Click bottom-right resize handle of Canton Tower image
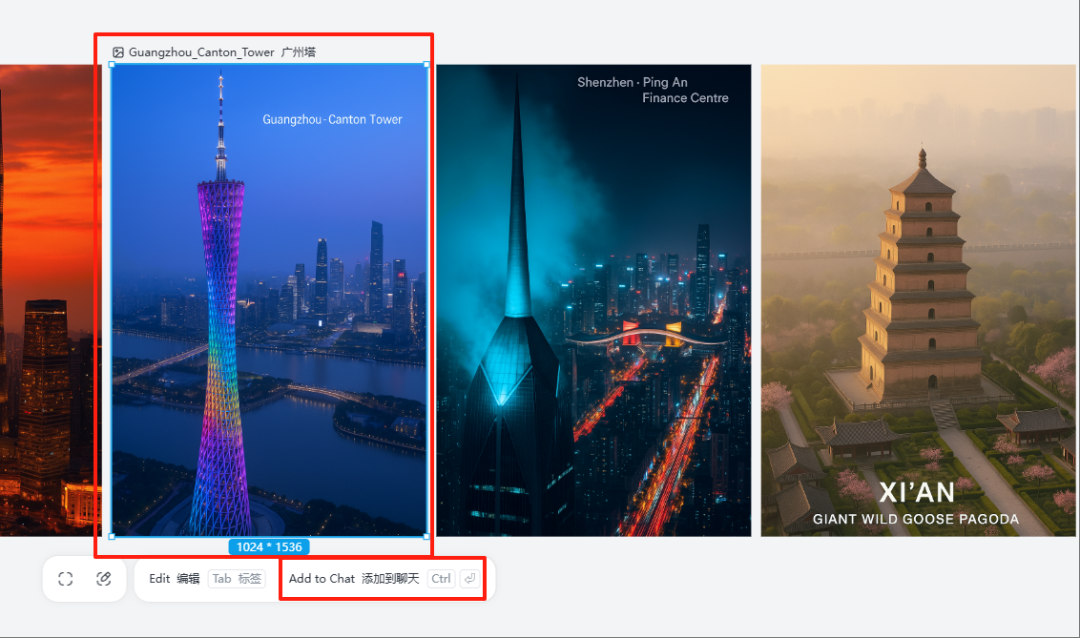 point(427,536)
